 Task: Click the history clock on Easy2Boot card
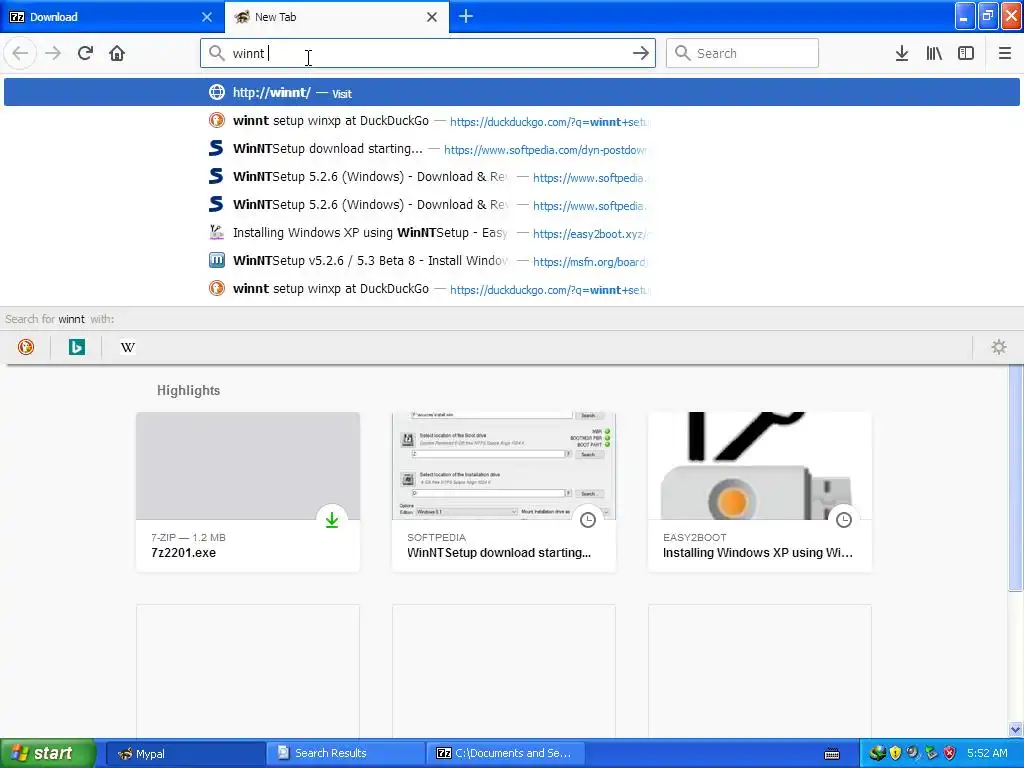[844, 520]
